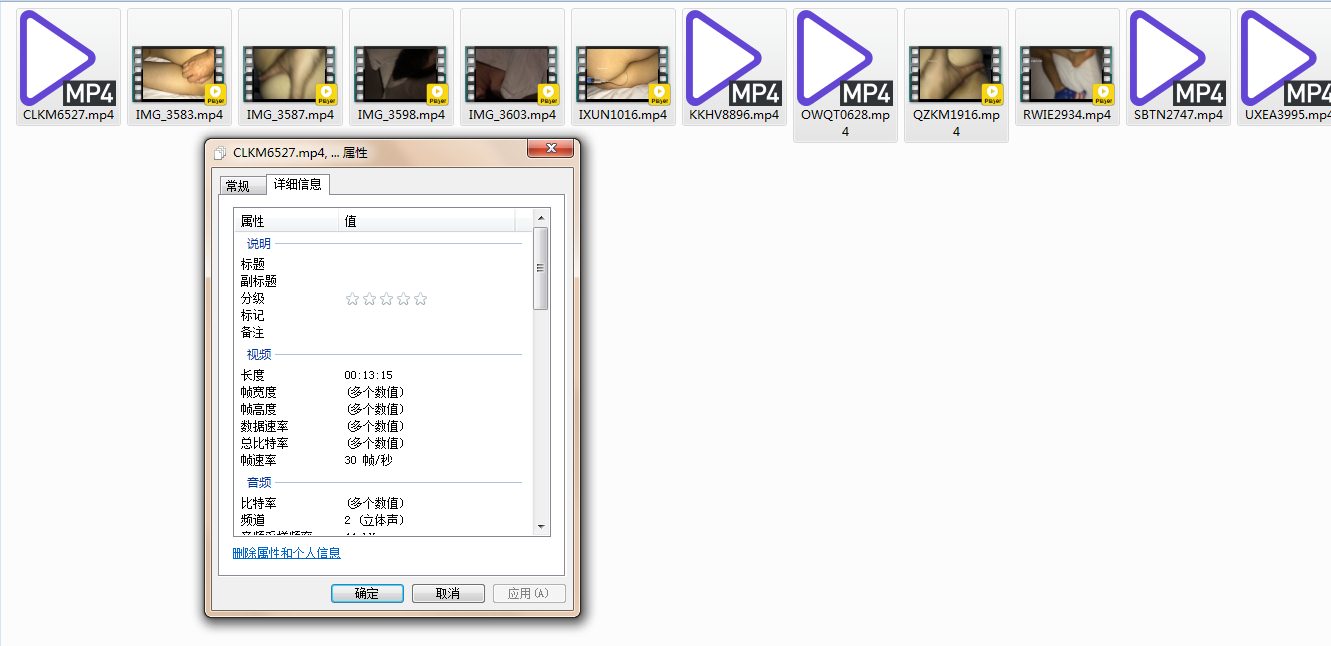
Task: Click the OWQT0628.mp4 file icon
Action: pyautogui.click(x=845, y=59)
